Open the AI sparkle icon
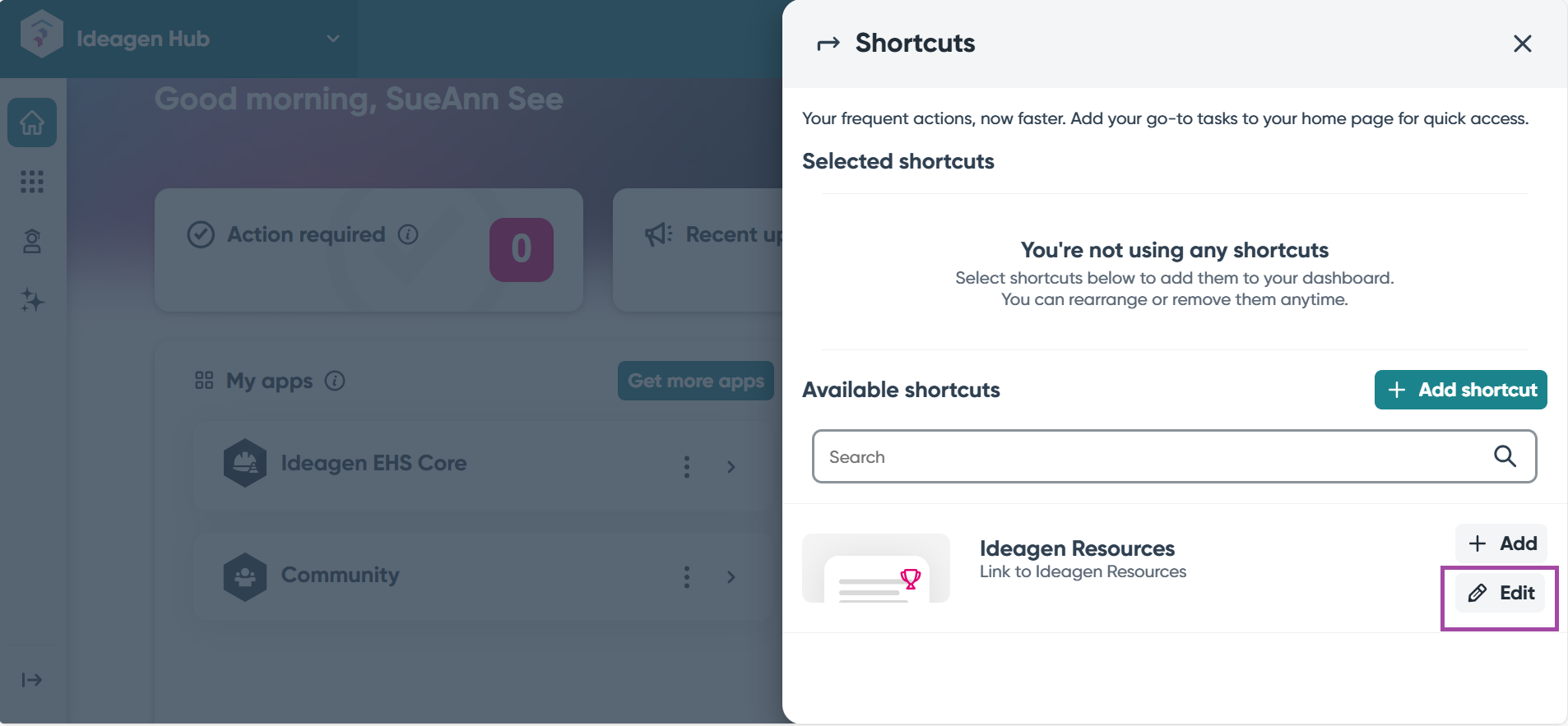 tap(32, 300)
